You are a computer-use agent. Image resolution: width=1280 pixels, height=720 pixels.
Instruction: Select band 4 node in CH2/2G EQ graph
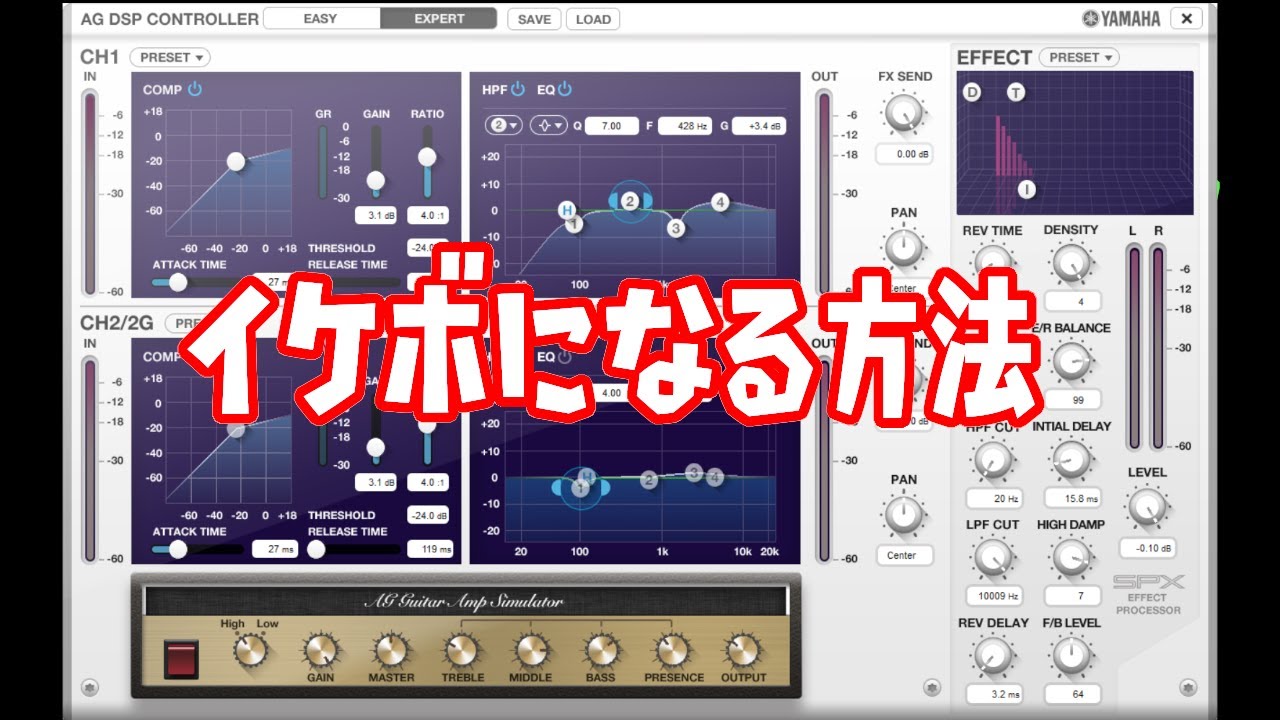click(714, 478)
